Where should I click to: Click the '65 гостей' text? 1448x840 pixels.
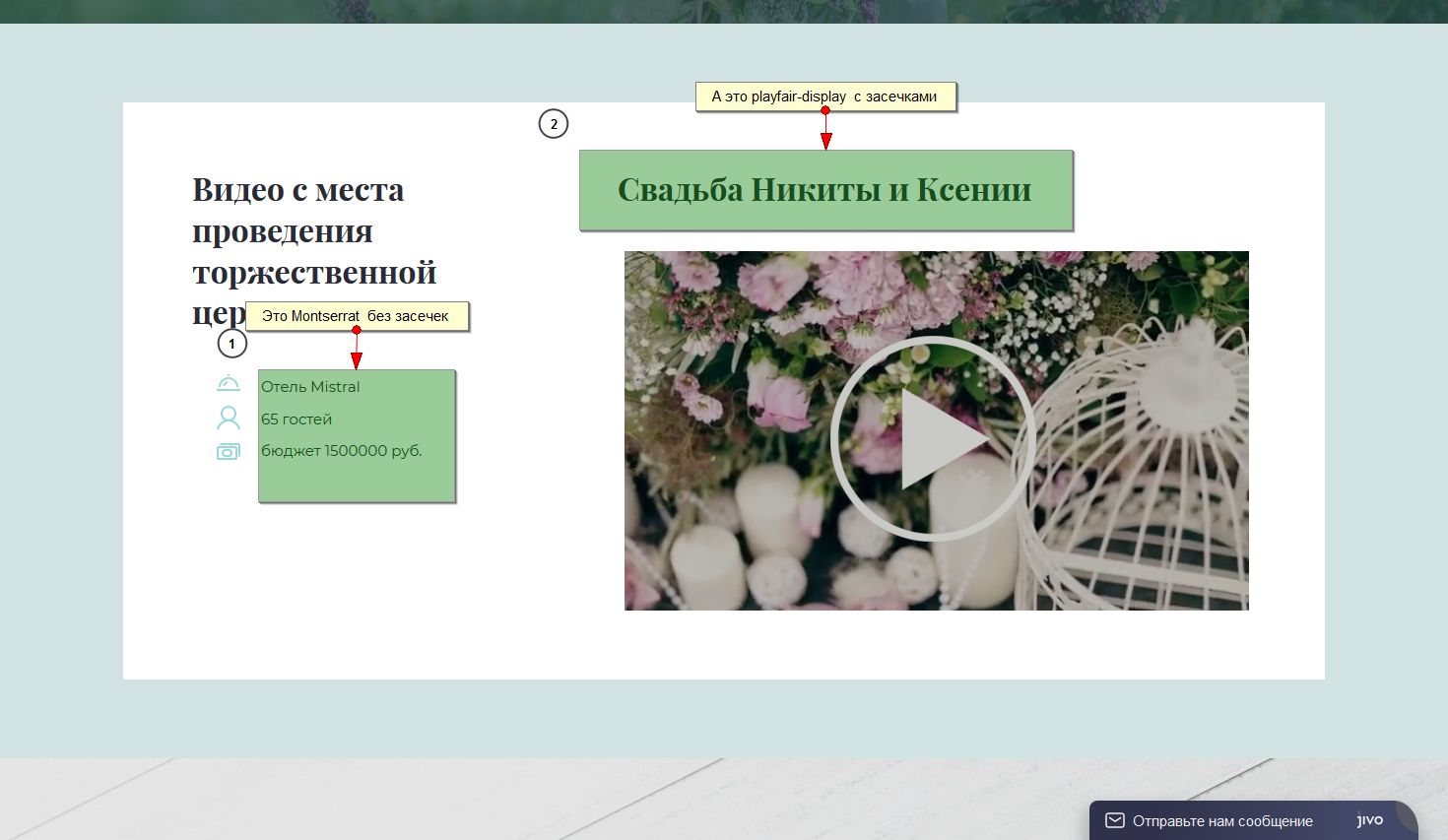click(296, 419)
